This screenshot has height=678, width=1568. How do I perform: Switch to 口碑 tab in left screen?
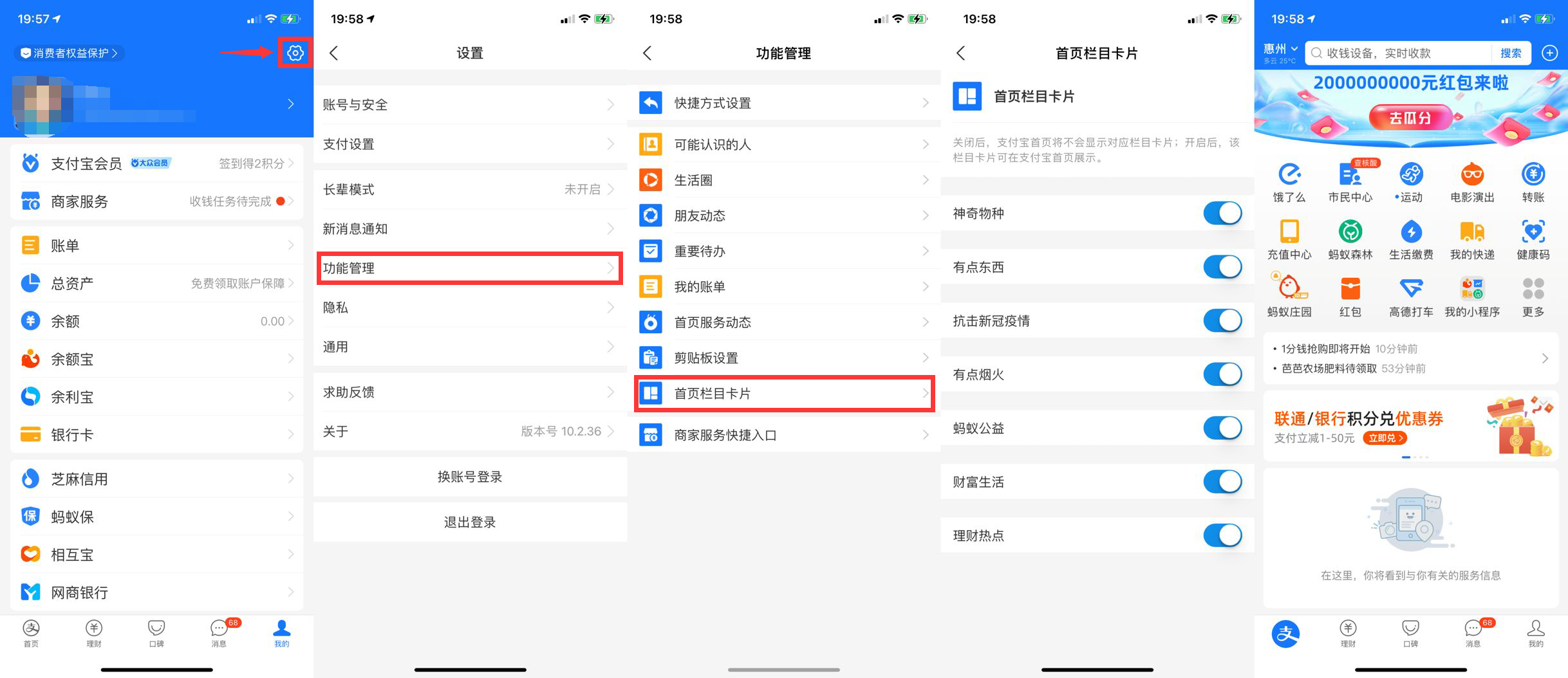(156, 633)
